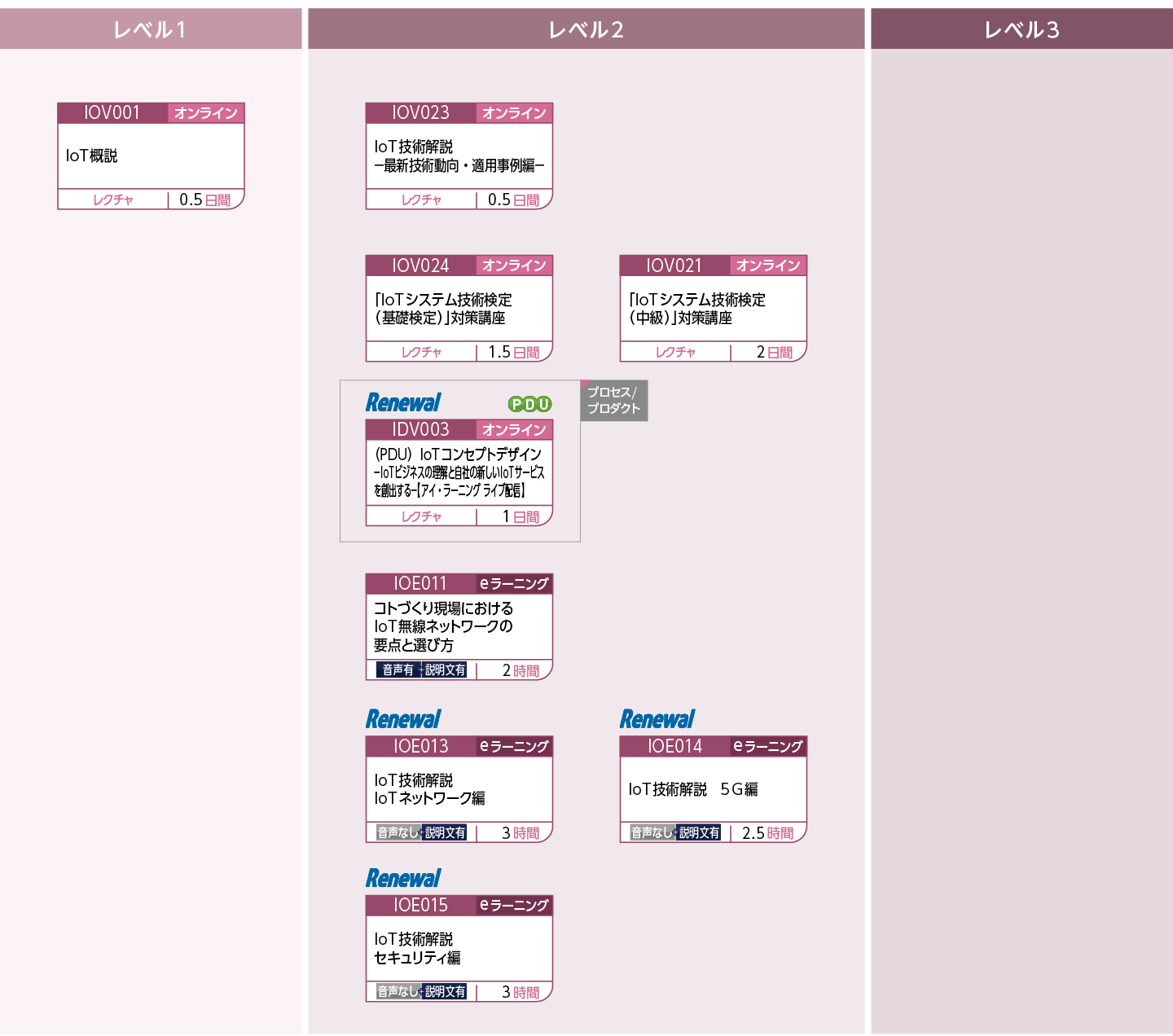Click 3時間 duration on IOE015 card
The height and width of the screenshot is (1036, 1173).
click(521, 991)
